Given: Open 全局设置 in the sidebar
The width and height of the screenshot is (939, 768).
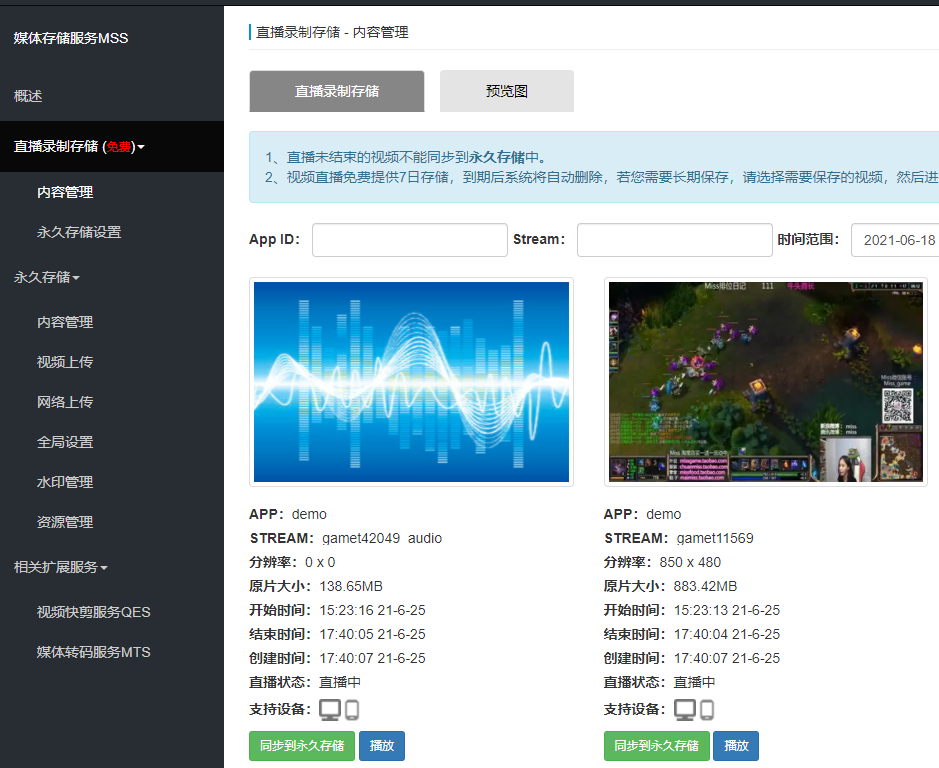Looking at the screenshot, I should (65, 442).
